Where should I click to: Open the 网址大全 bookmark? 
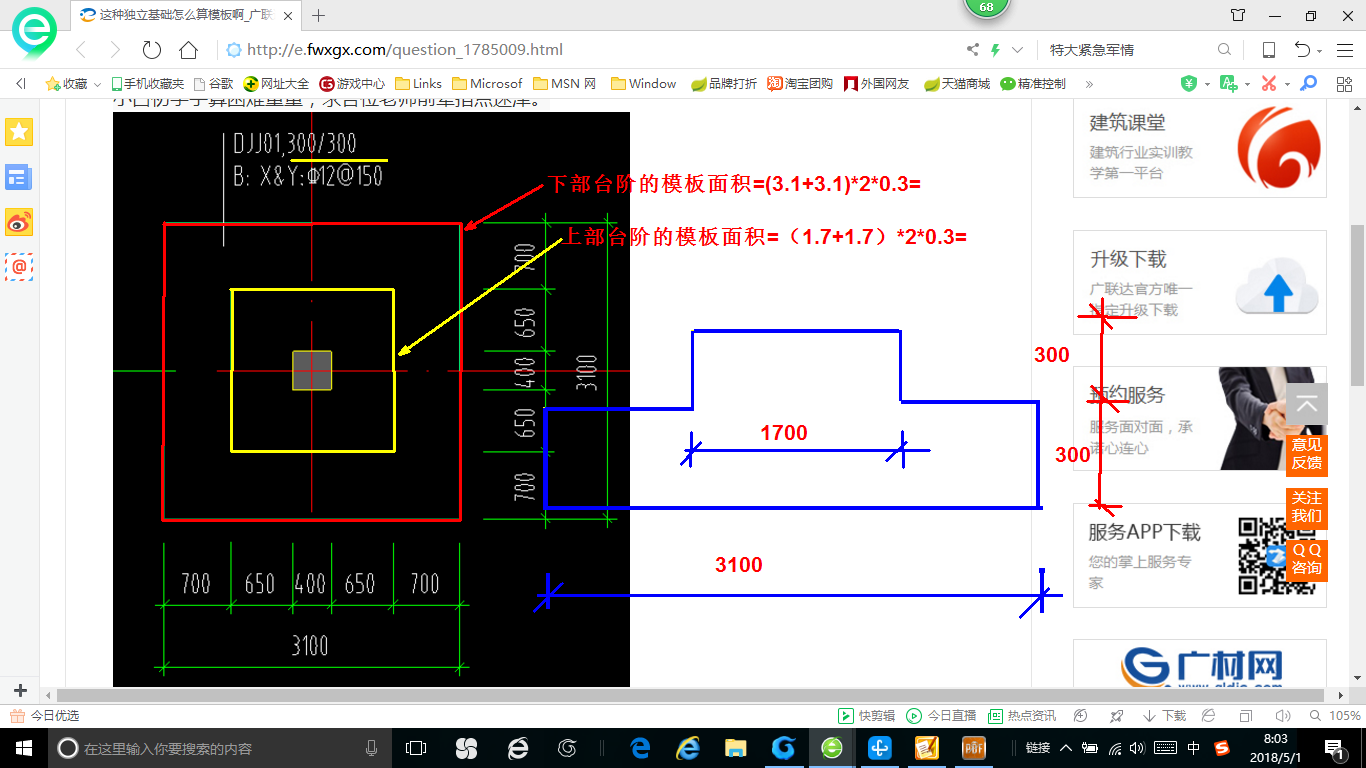[x=277, y=84]
